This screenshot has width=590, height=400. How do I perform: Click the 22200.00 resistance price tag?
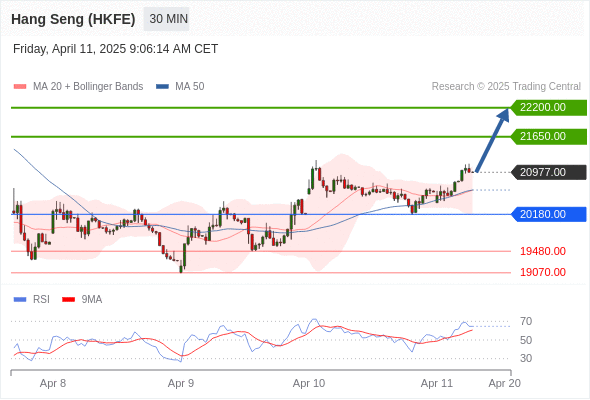coord(549,108)
